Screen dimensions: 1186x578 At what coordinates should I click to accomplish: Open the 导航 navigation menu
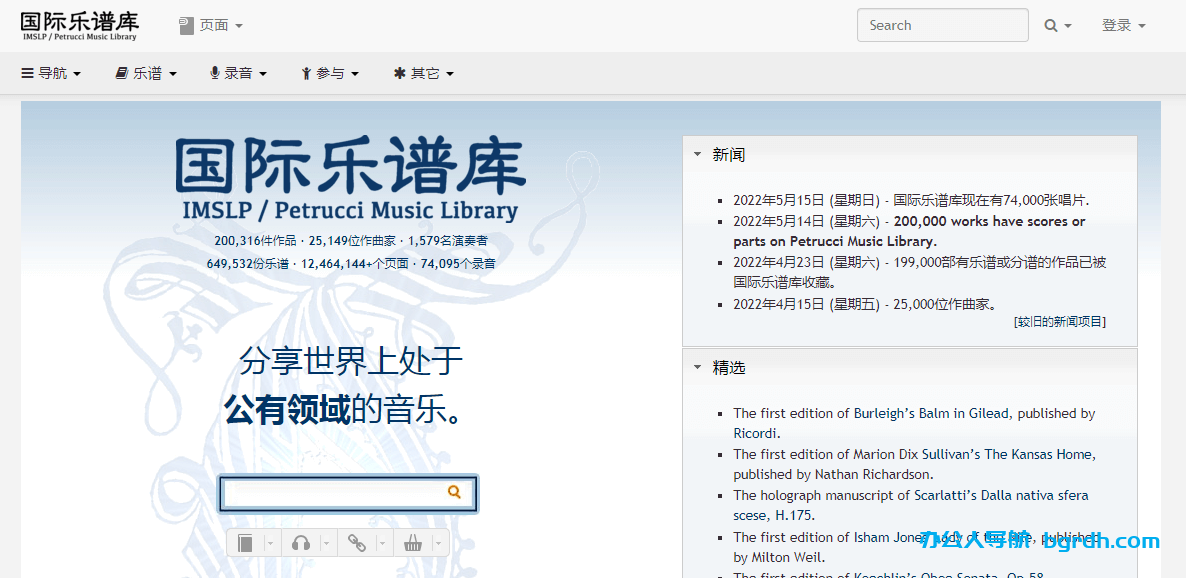tap(51, 73)
